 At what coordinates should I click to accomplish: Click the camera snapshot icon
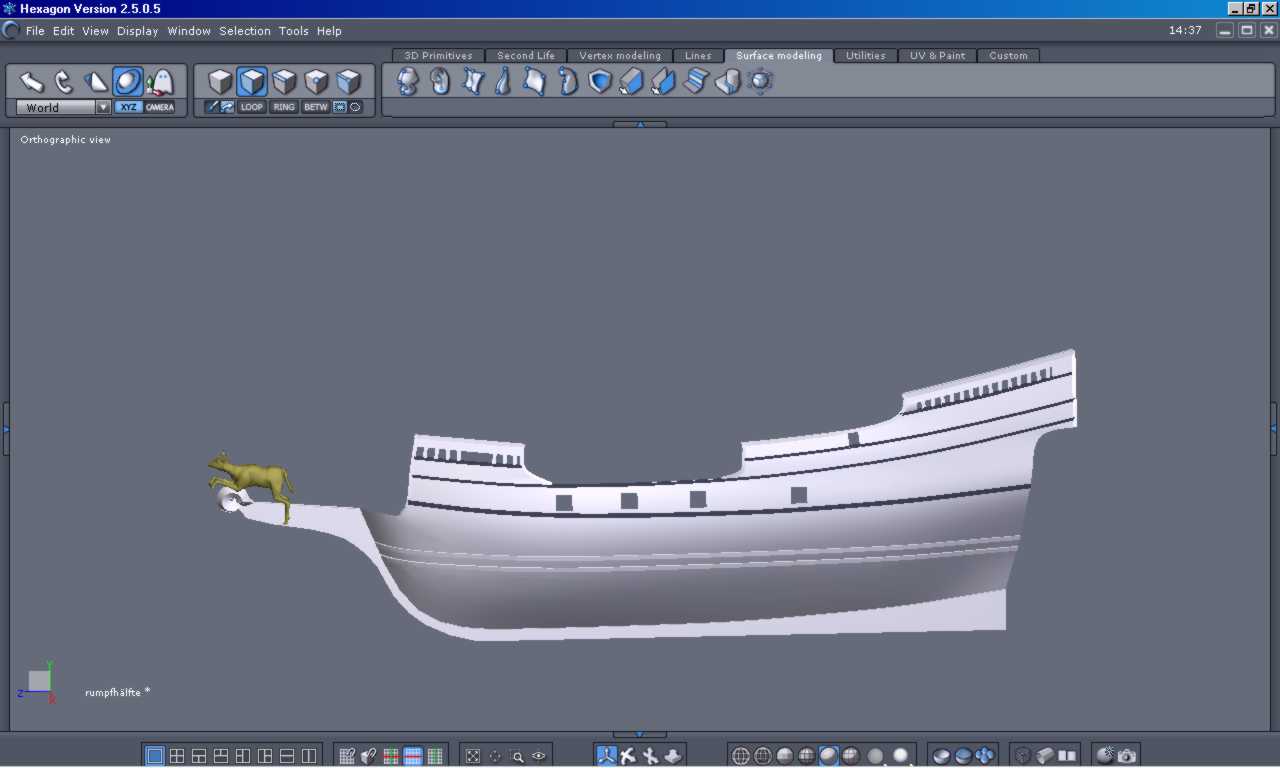coord(1127,756)
